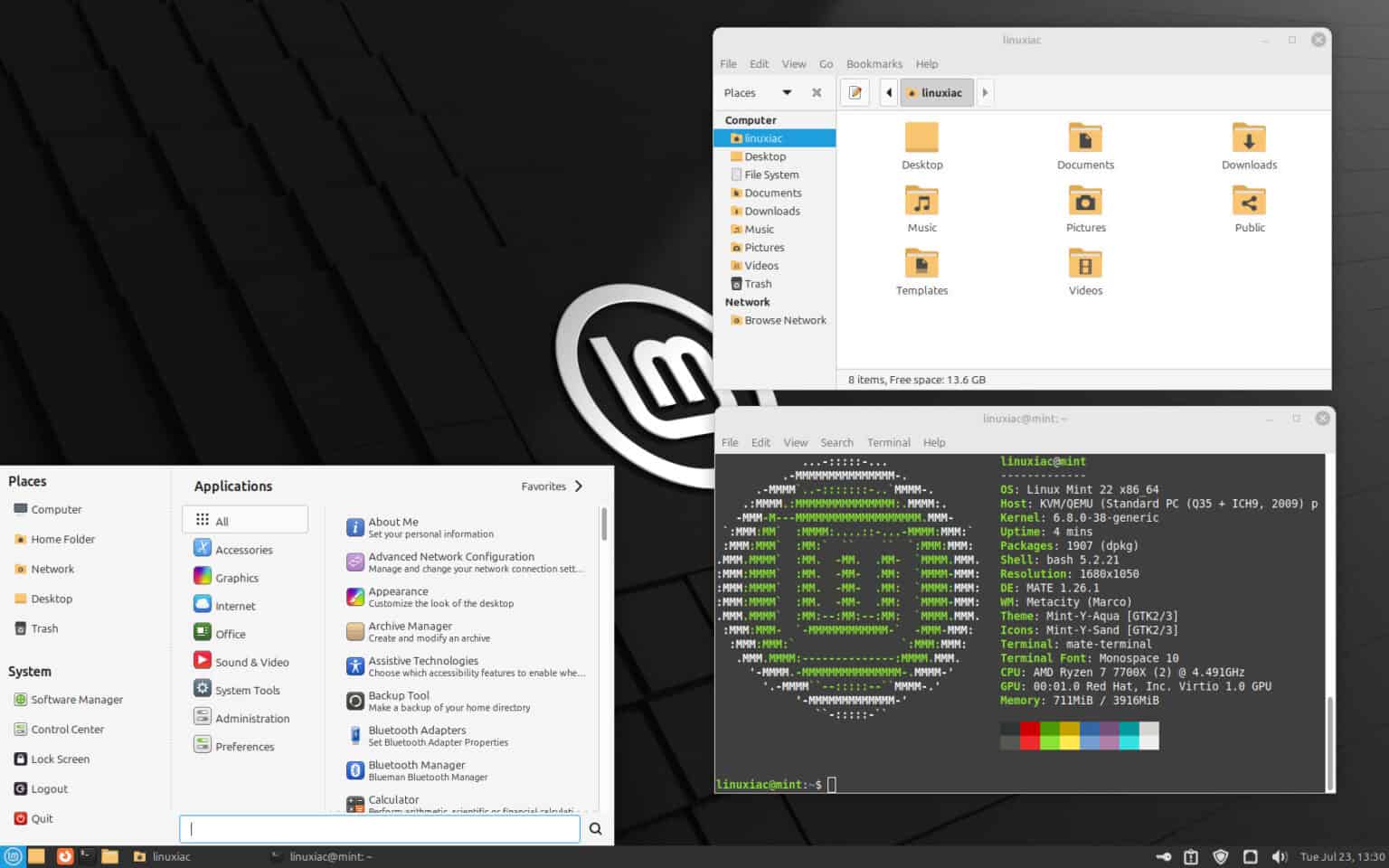Close the Places sidebar pane
The image size is (1389, 868).
(x=817, y=93)
